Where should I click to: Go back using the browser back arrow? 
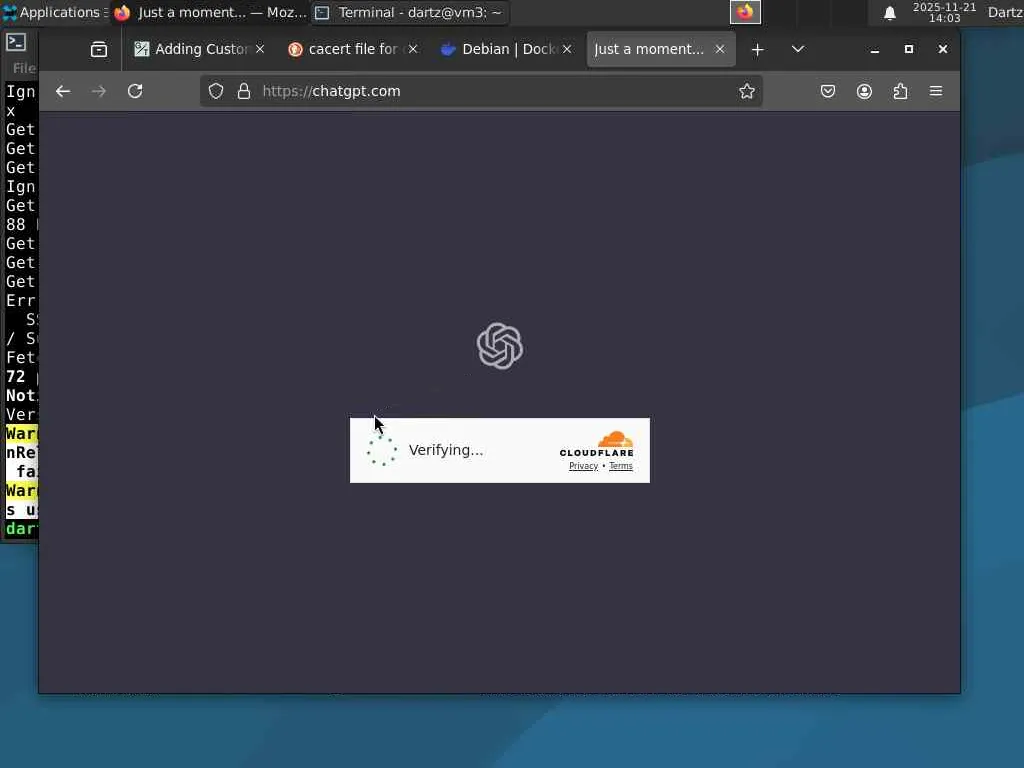click(x=63, y=91)
